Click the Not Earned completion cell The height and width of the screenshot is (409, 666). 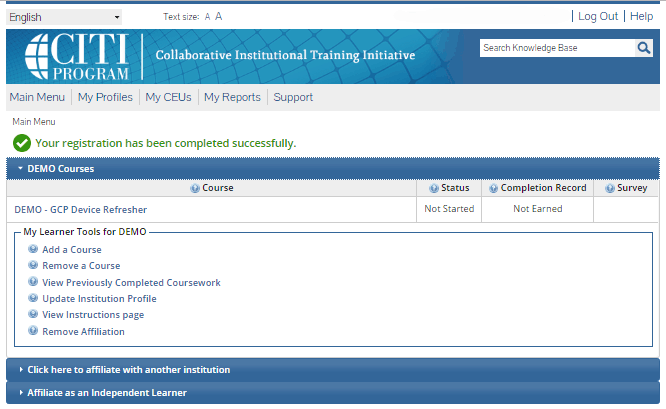(538, 209)
